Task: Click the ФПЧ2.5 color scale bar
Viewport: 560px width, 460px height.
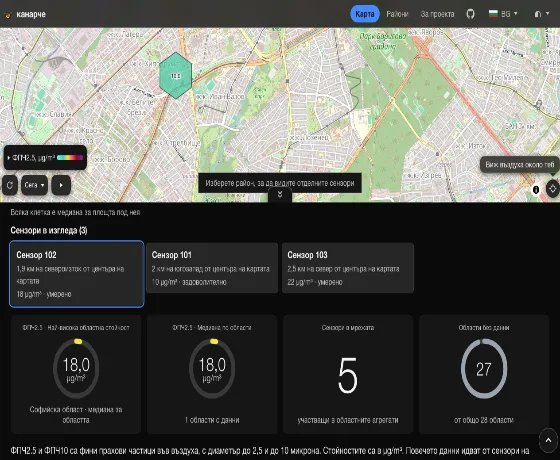Action: (x=70, y=158)
